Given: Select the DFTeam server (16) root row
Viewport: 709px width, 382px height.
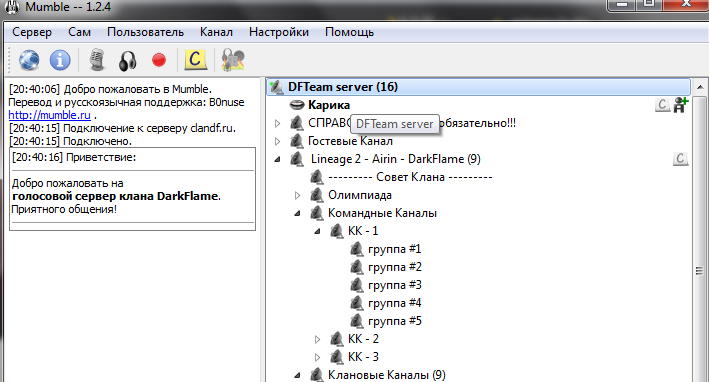Looking at the screenshot, I should [479, 87].
